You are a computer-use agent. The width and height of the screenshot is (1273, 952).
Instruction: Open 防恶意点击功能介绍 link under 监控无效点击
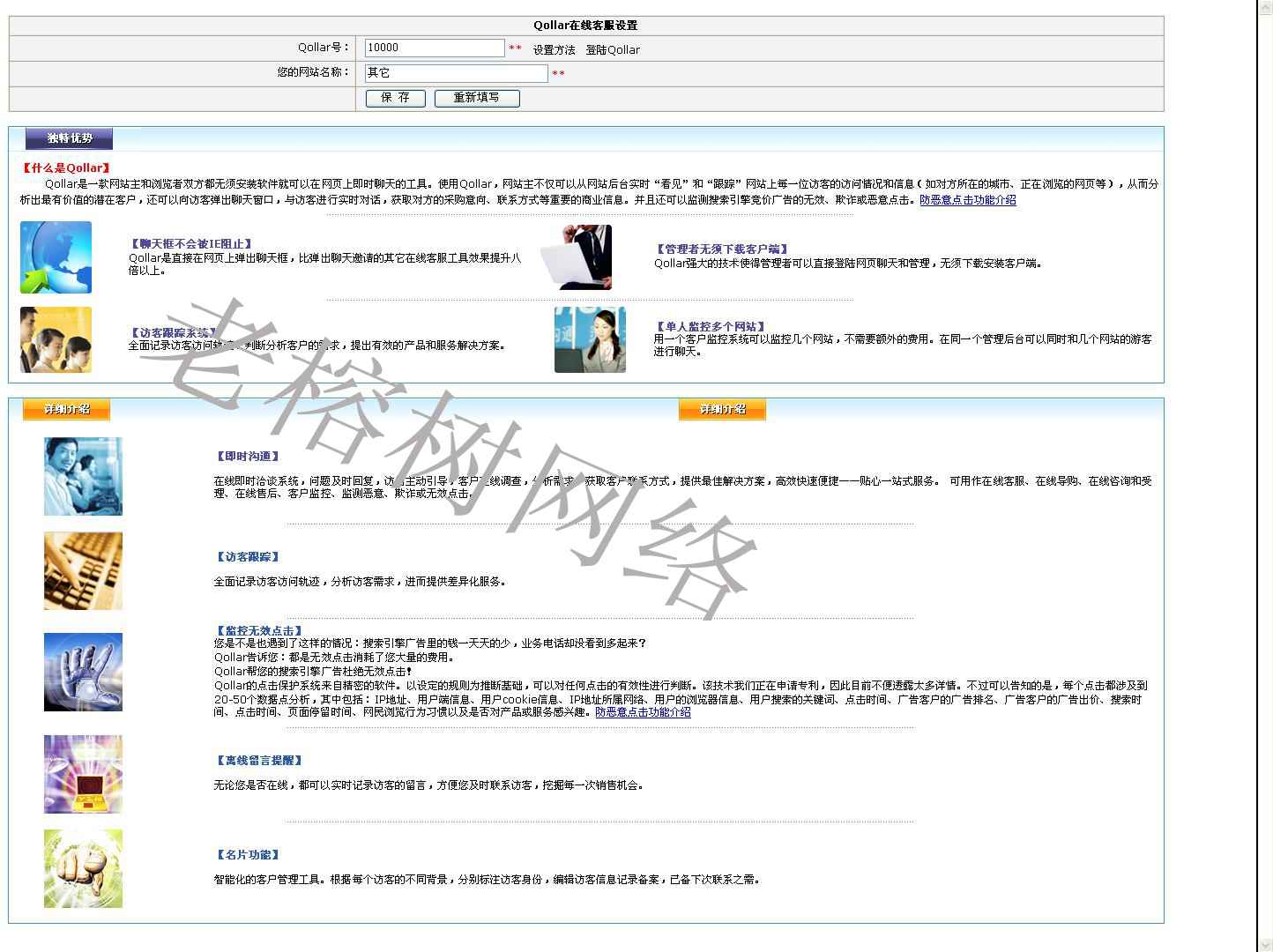[x=643, y=712]
